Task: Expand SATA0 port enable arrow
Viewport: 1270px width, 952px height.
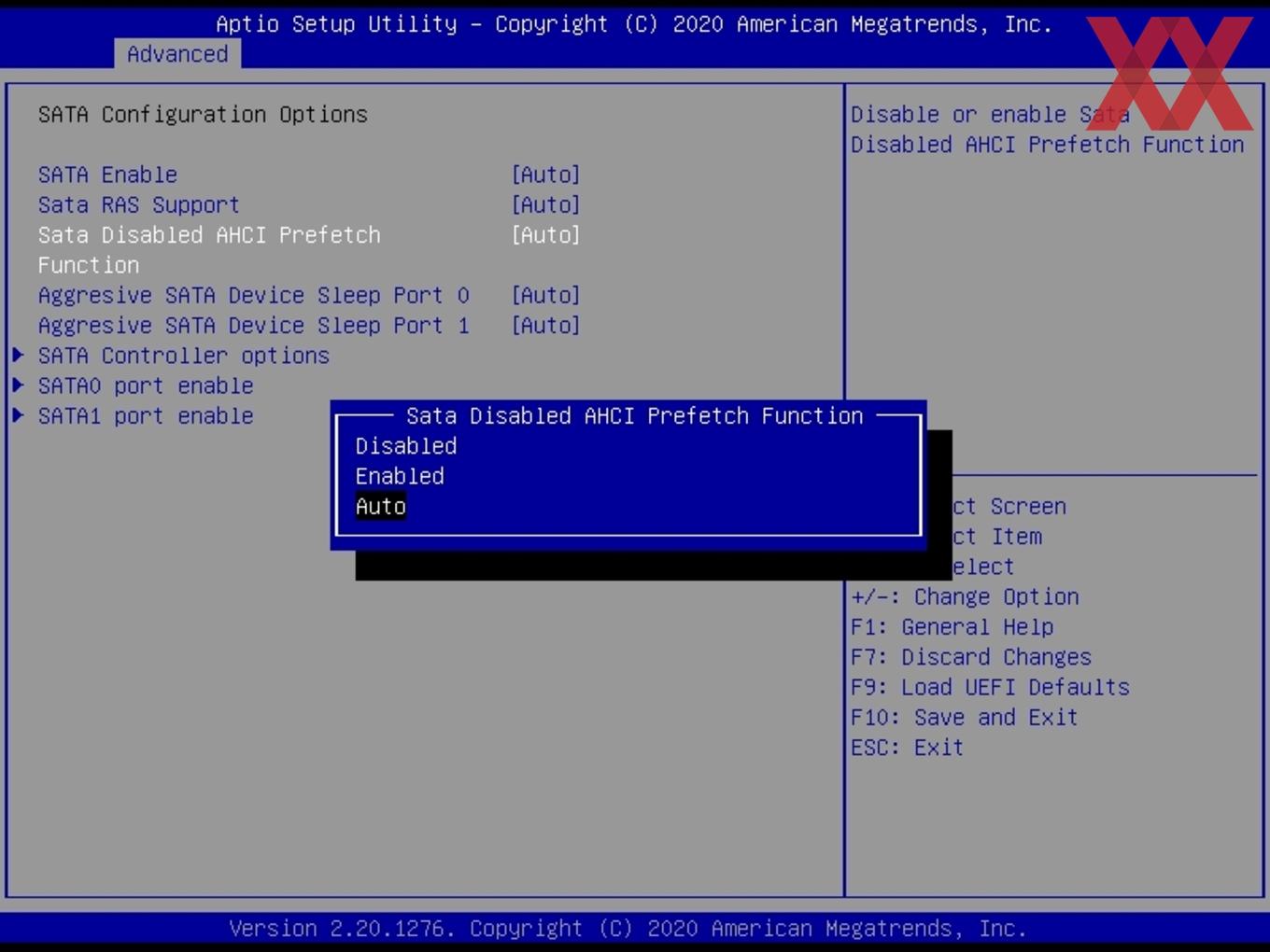Action: click(x=18, y=385)
